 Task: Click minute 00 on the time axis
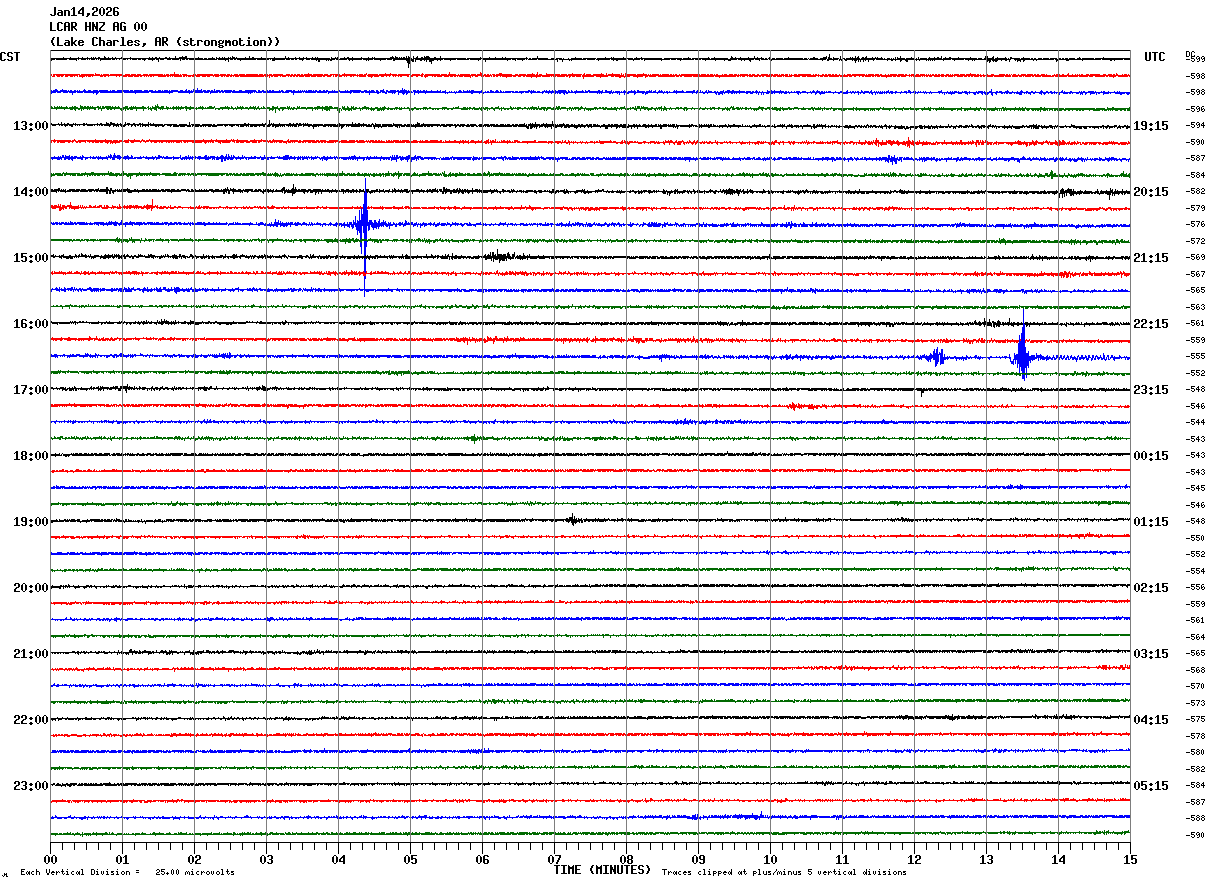point(51,859)
